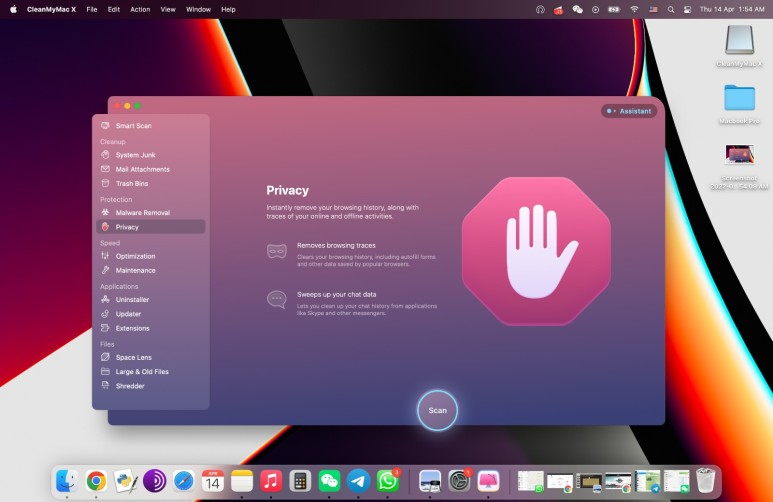
Task: Open Notes from the Dock
Action: pyautogui.click(x=242, y=481)
